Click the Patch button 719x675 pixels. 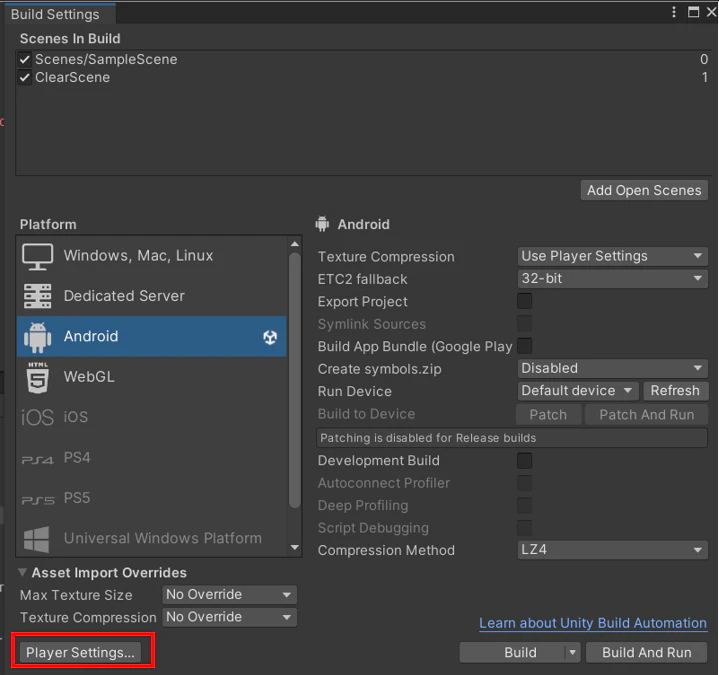pyautogui.click(x=548, y=415)
